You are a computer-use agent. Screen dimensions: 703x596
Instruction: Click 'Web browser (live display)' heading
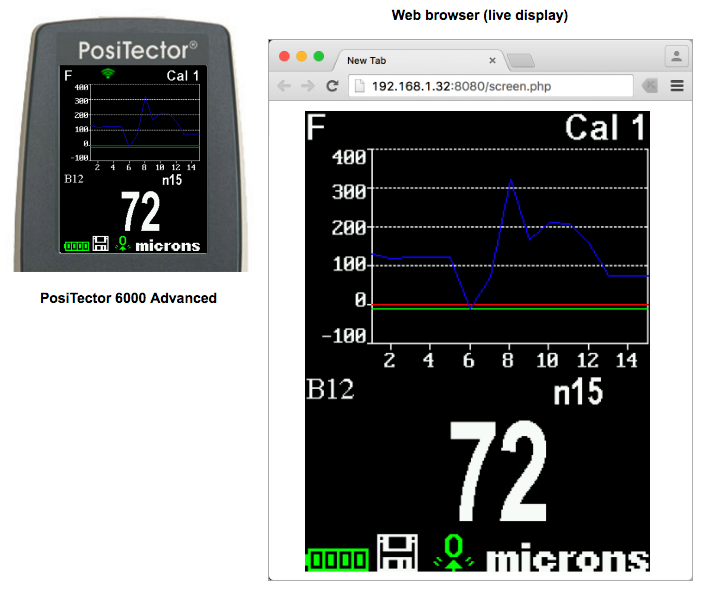(480, 15)
